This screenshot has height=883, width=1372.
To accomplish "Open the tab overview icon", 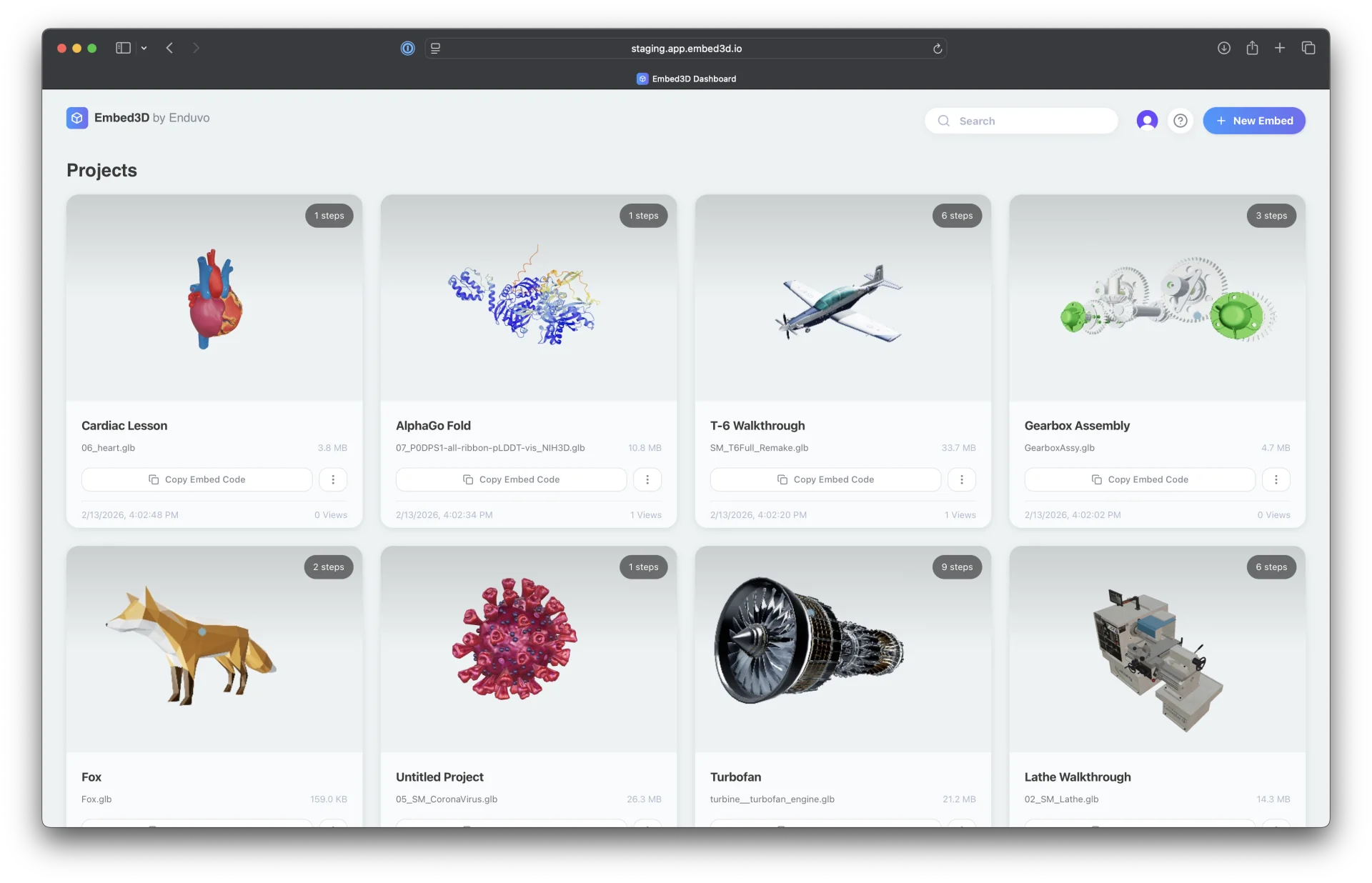I will (x=1308, y=48).
